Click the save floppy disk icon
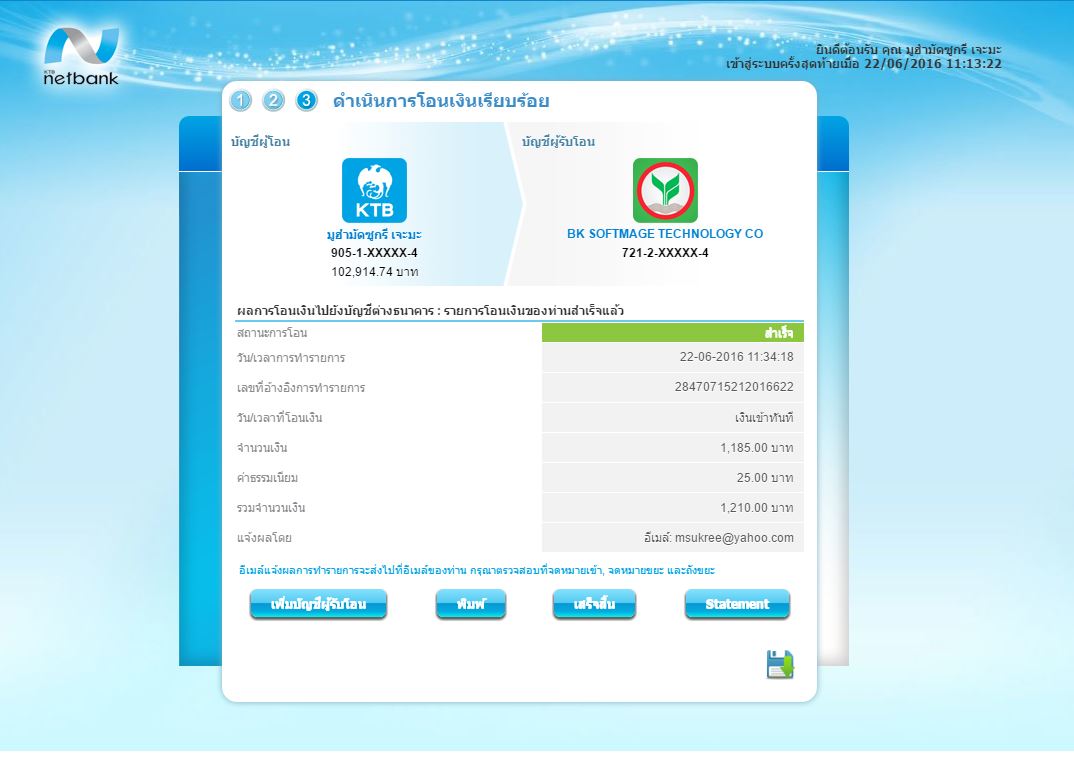Viewport: 1074px width, 760px height. [780, 664]
